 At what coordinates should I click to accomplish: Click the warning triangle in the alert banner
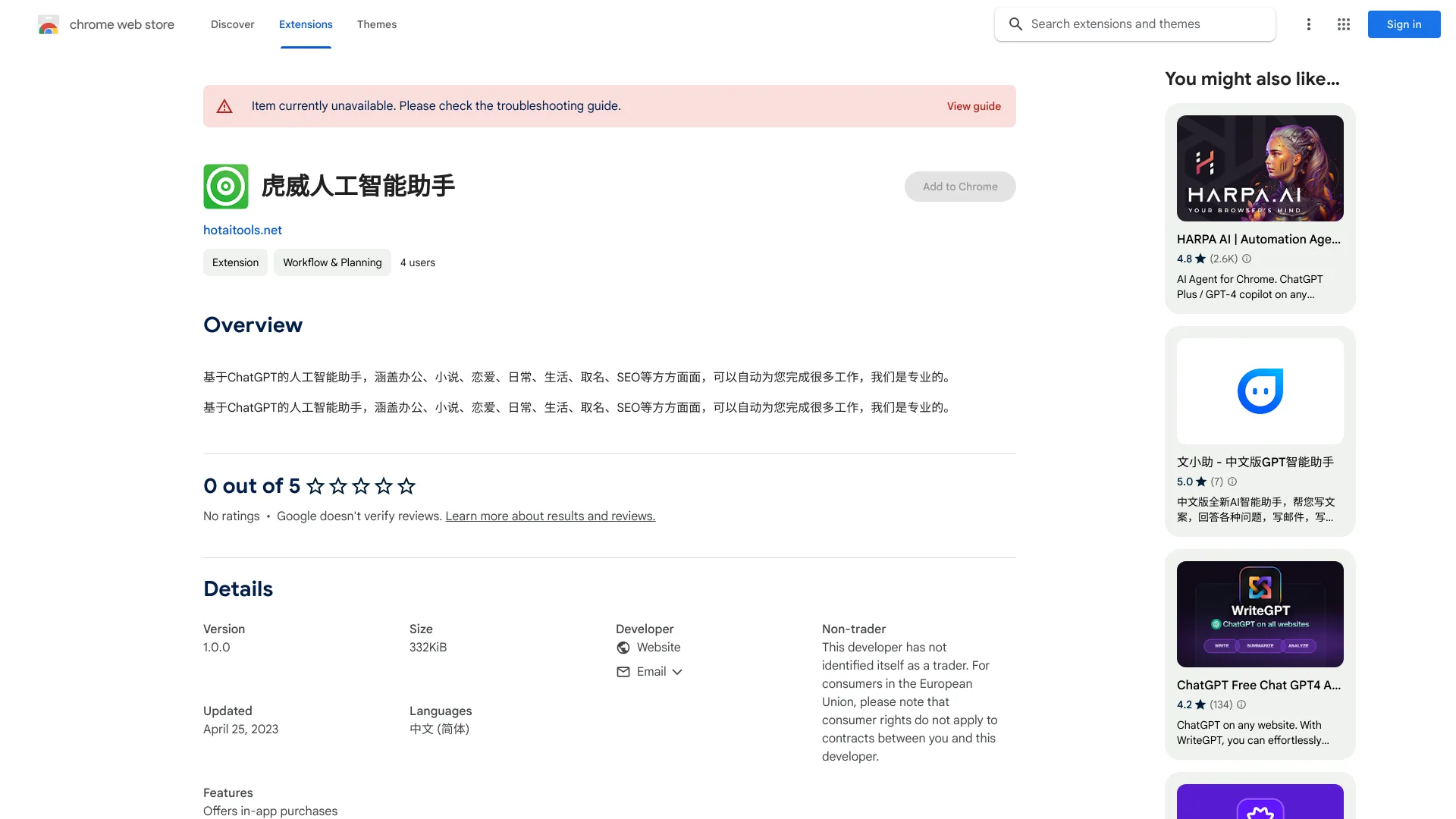224,106
